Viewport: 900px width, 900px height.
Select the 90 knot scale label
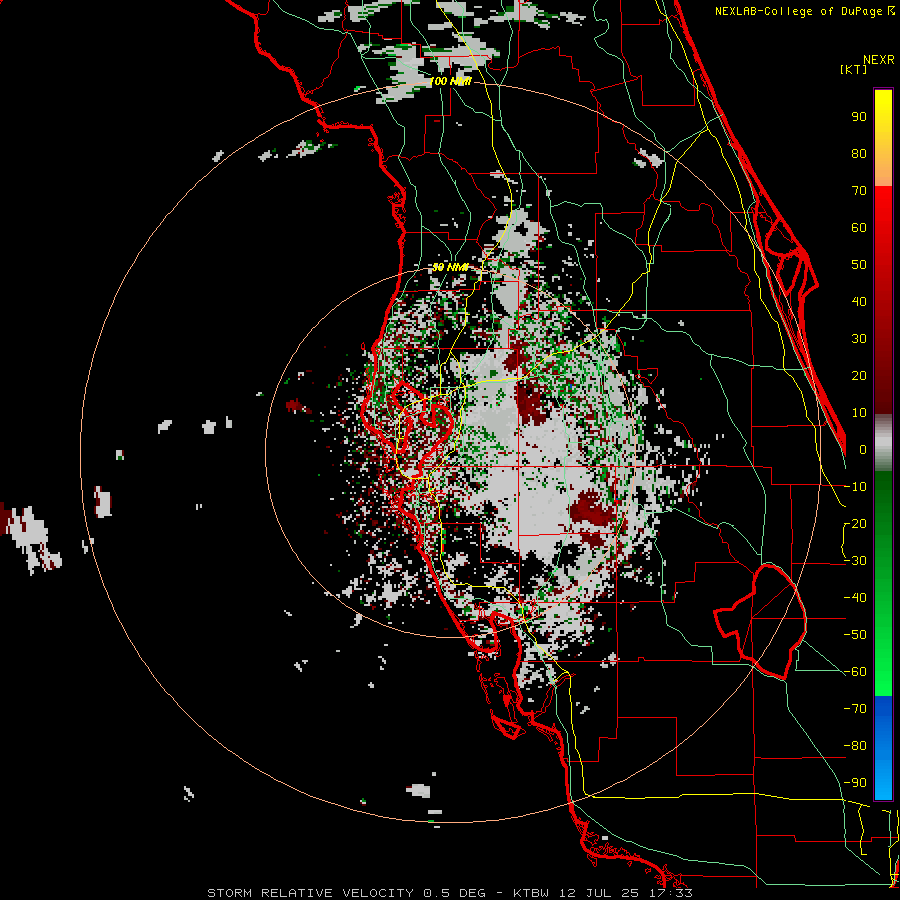click(x=859, y=117)
